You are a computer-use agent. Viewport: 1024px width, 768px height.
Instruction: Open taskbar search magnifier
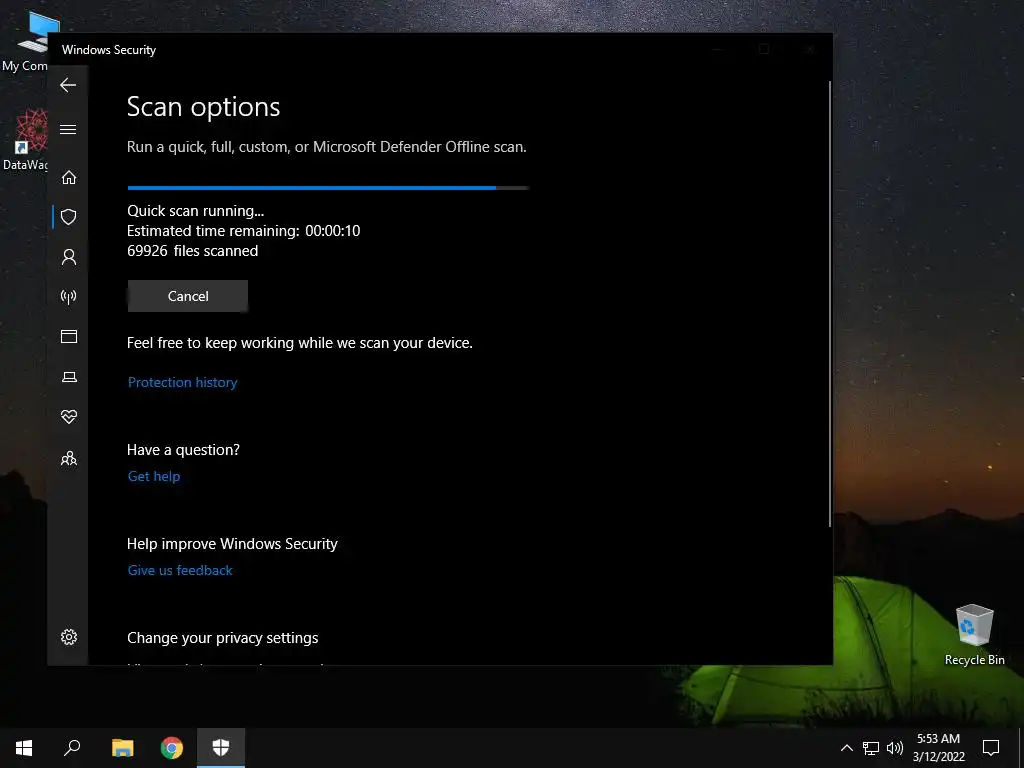pos(72,748)
